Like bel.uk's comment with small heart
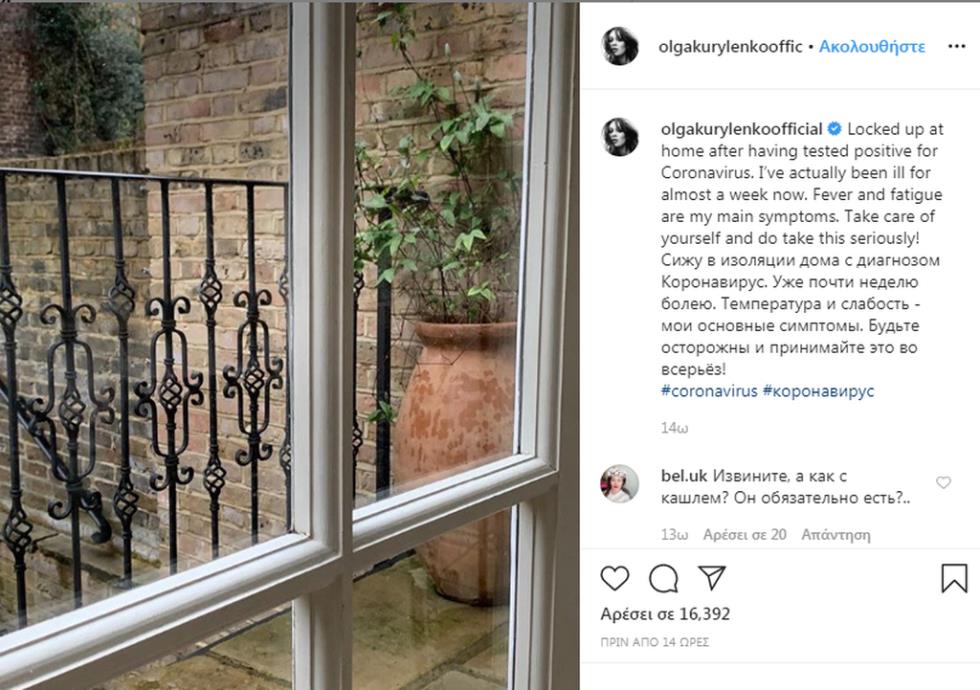This screenshot has width=980, height=690. tap(943, 482)
